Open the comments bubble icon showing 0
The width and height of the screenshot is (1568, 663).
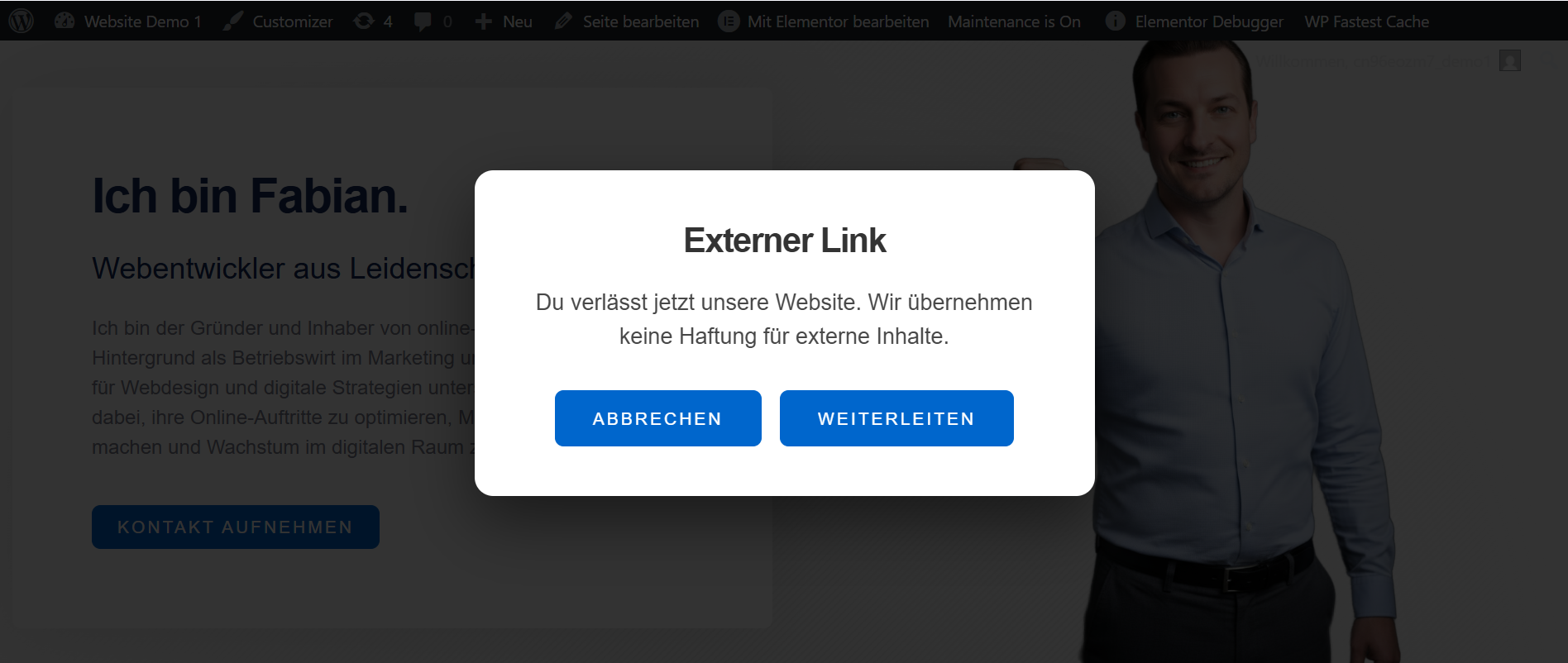423,21
